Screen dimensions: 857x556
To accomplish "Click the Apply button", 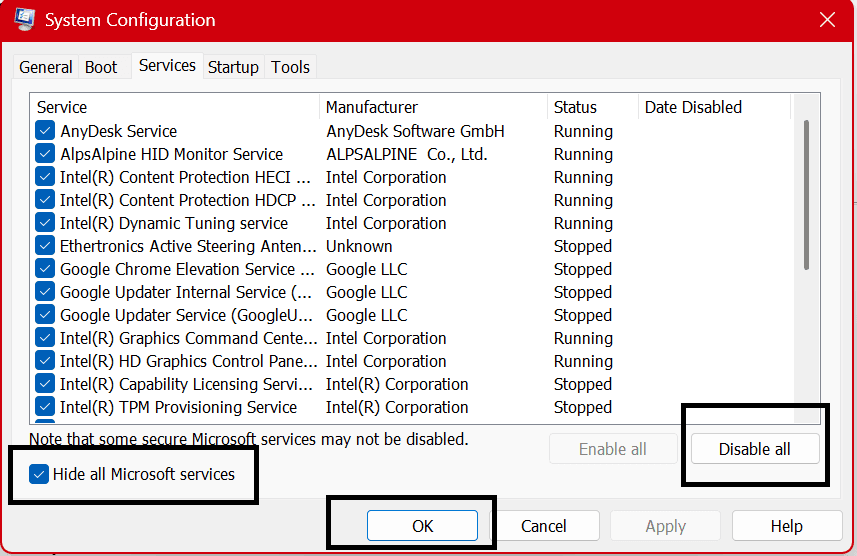I will pyautogui.click(x=665, y=526).
